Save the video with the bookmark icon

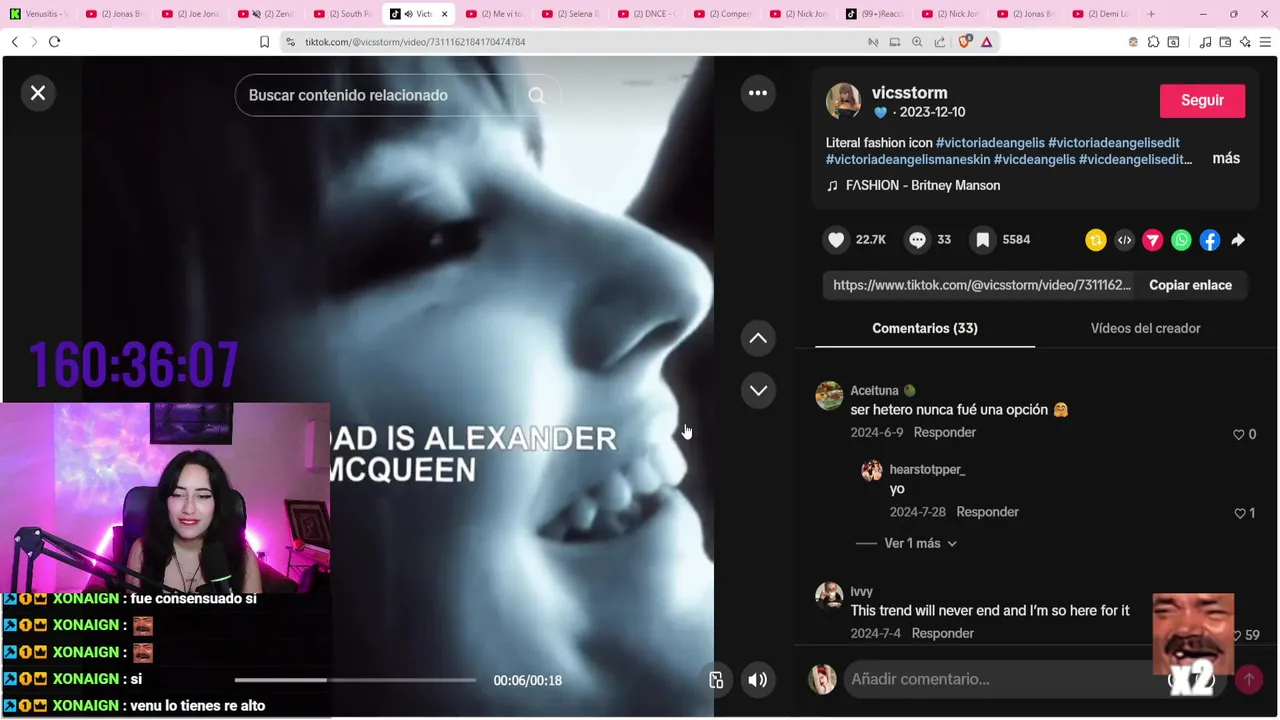tap(983, 240)
